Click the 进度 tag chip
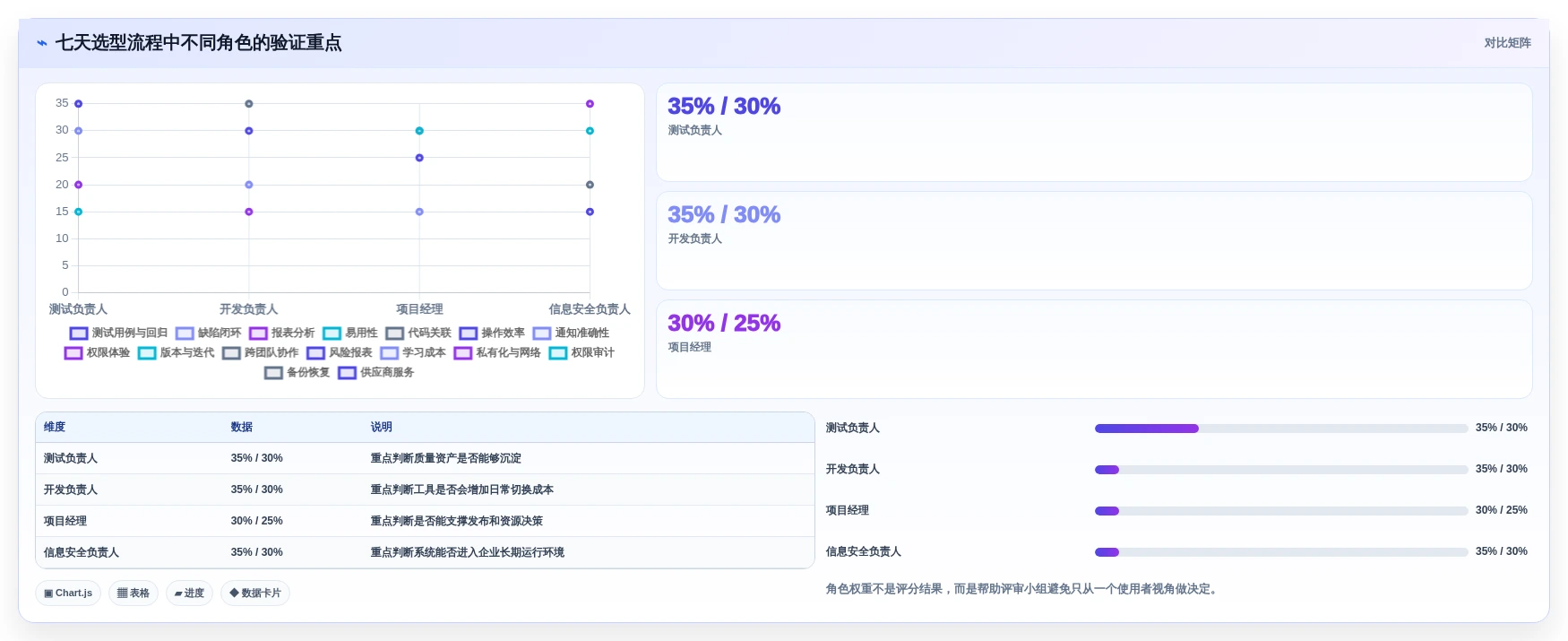Viewport: 1568px width, 641px height. tap(189, 593)
